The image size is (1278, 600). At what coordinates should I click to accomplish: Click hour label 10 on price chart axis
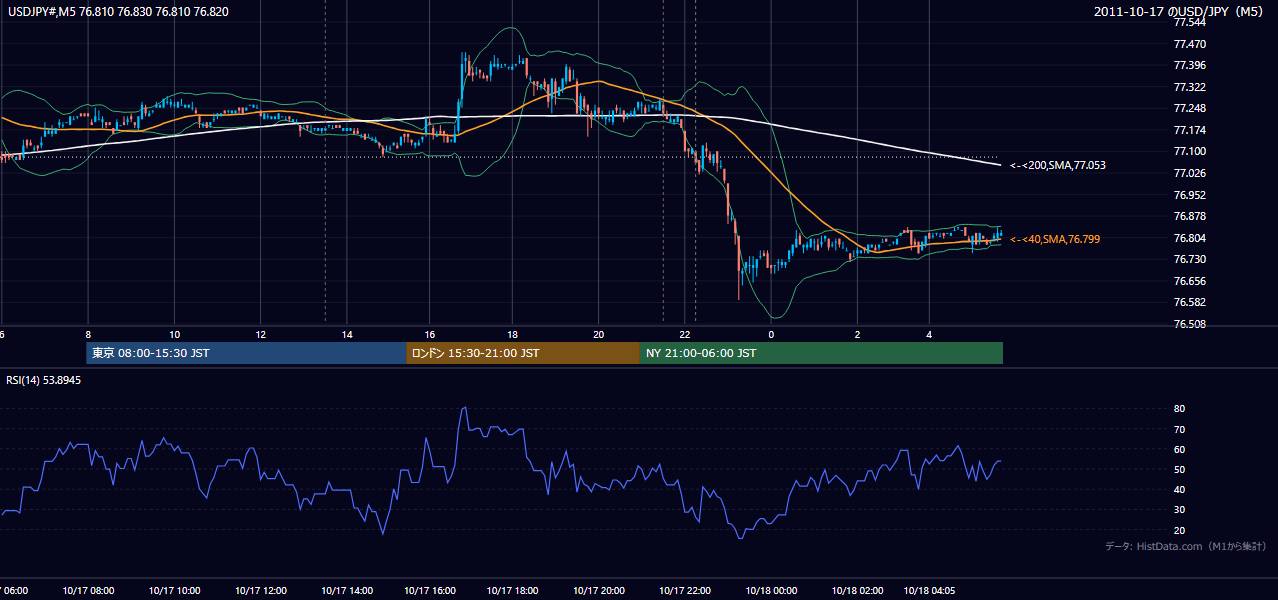pyautogui.click(x=174, y=334)
